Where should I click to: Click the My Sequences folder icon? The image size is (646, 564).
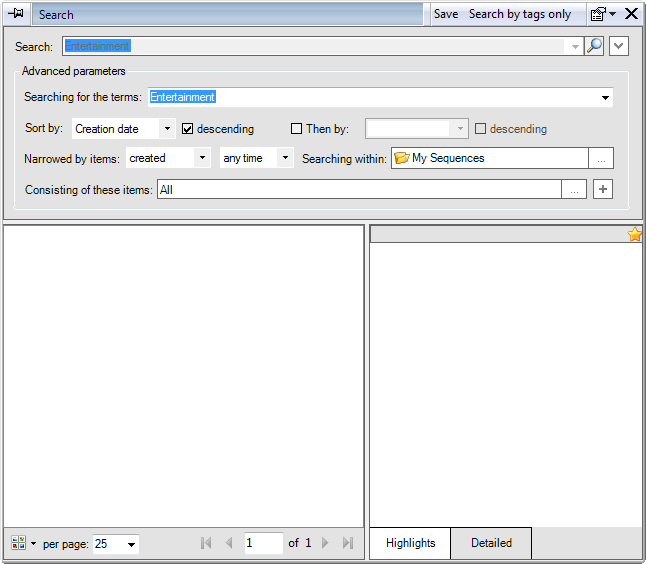click(401, 158)
